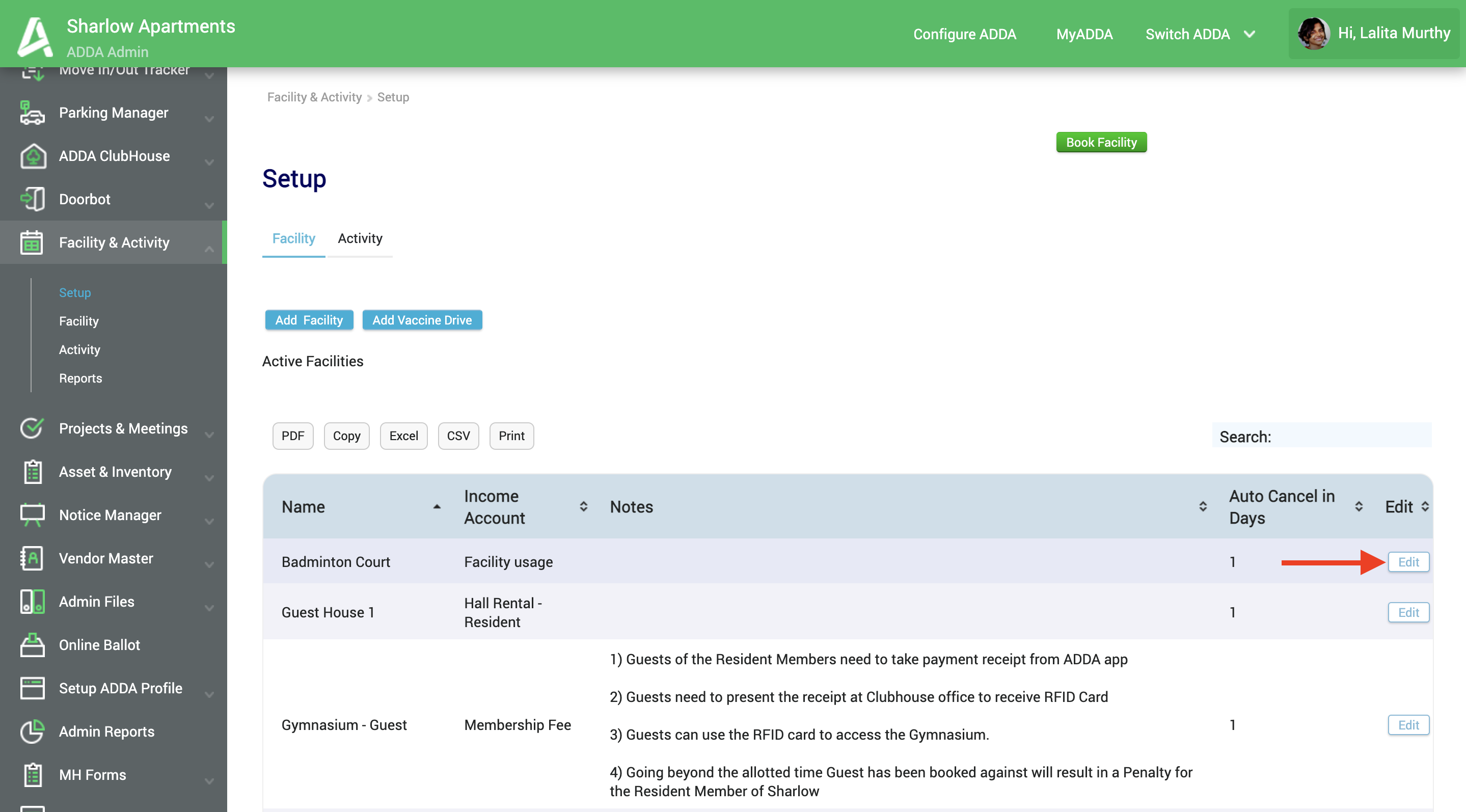This screenshot has height=812, width=1466.
Task: Open Facility in sidebar submenu
Action: tap(78, 321)
